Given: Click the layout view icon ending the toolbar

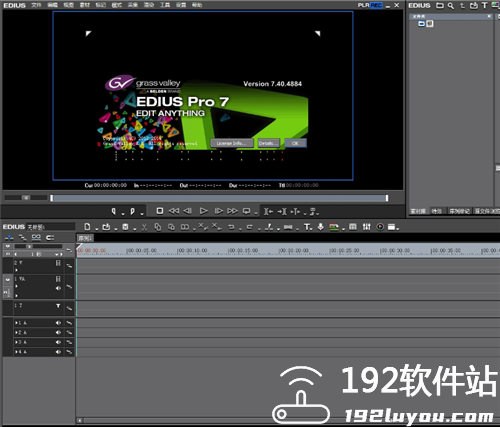Looking at the screenshot, I should click(392, 227).
